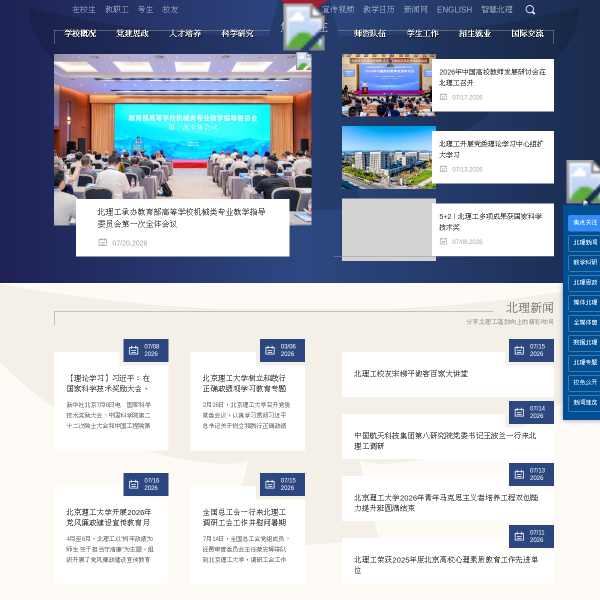The height and width of the screenshot is (600, 600).
Task: Open news 北理工校友宋柳平做客百家大讲堂
Action: tap(411, 373)
